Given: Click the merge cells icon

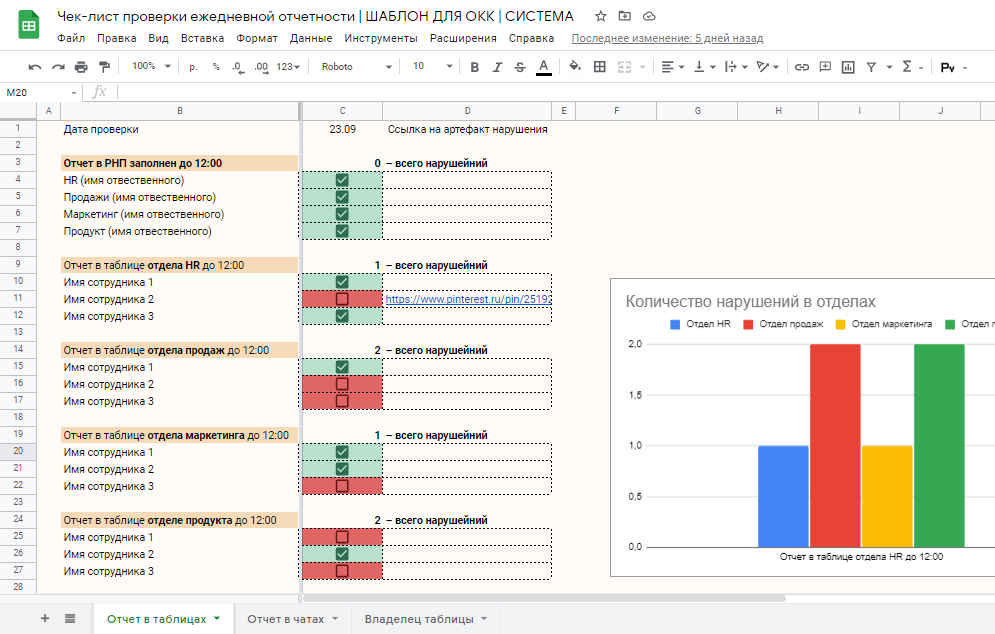Looking at the screenshot, I should pyautogui.click(x=624, y=67).
